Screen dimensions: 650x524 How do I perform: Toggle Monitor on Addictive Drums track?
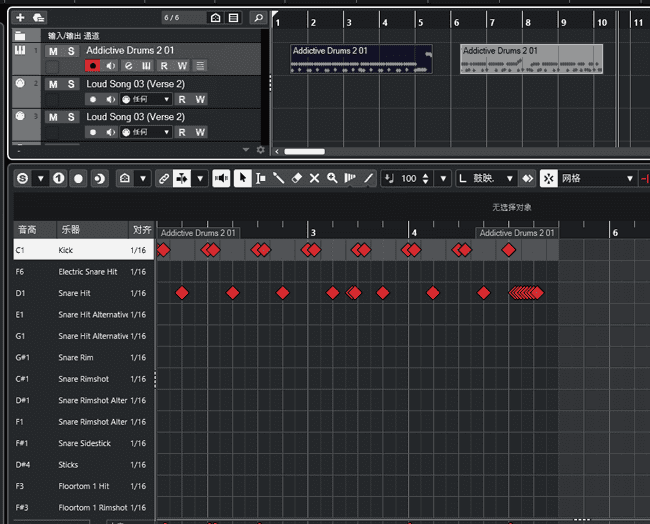[x=111, y=66]
